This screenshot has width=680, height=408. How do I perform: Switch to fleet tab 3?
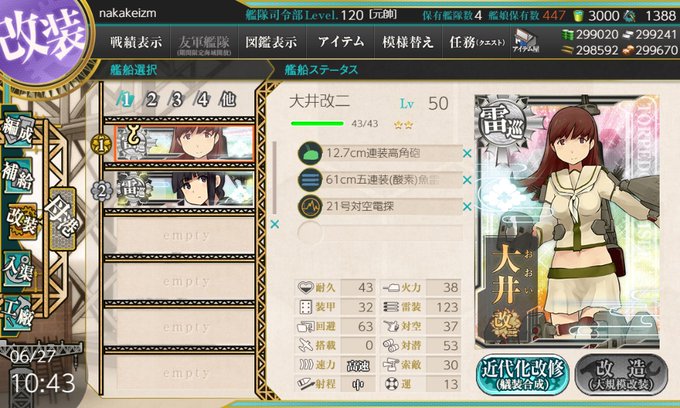pos(177,100)
